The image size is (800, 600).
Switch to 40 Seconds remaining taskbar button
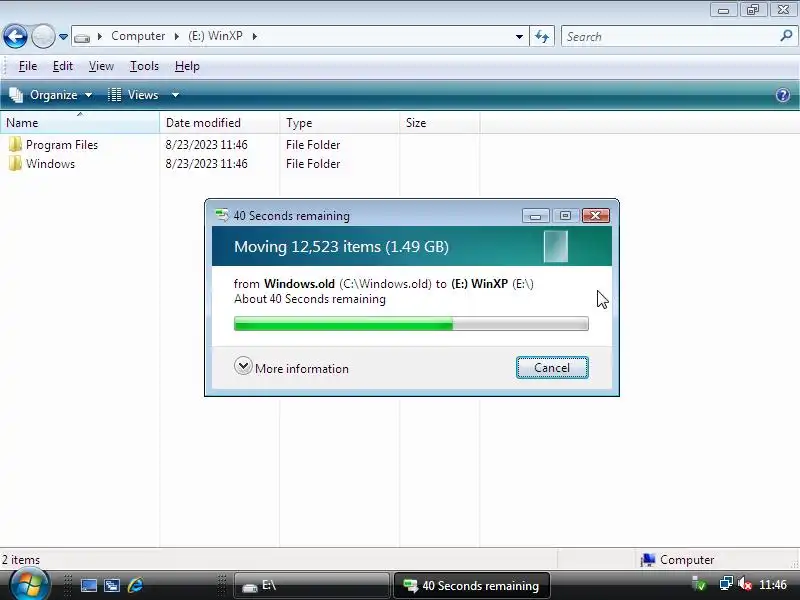coord(471,586)
